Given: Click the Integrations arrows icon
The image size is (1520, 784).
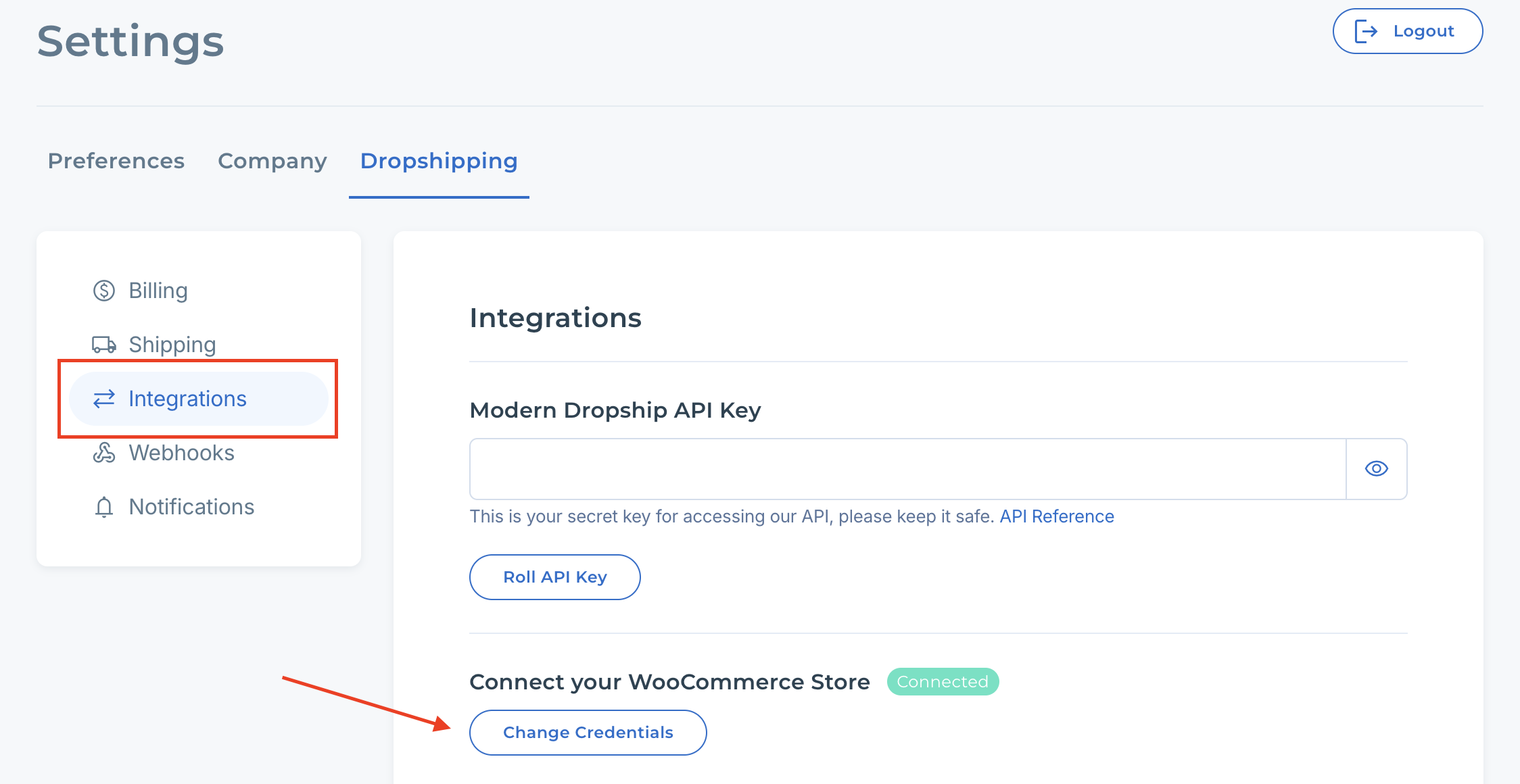Looking at the screenshot, I should (x=104, y=399).
